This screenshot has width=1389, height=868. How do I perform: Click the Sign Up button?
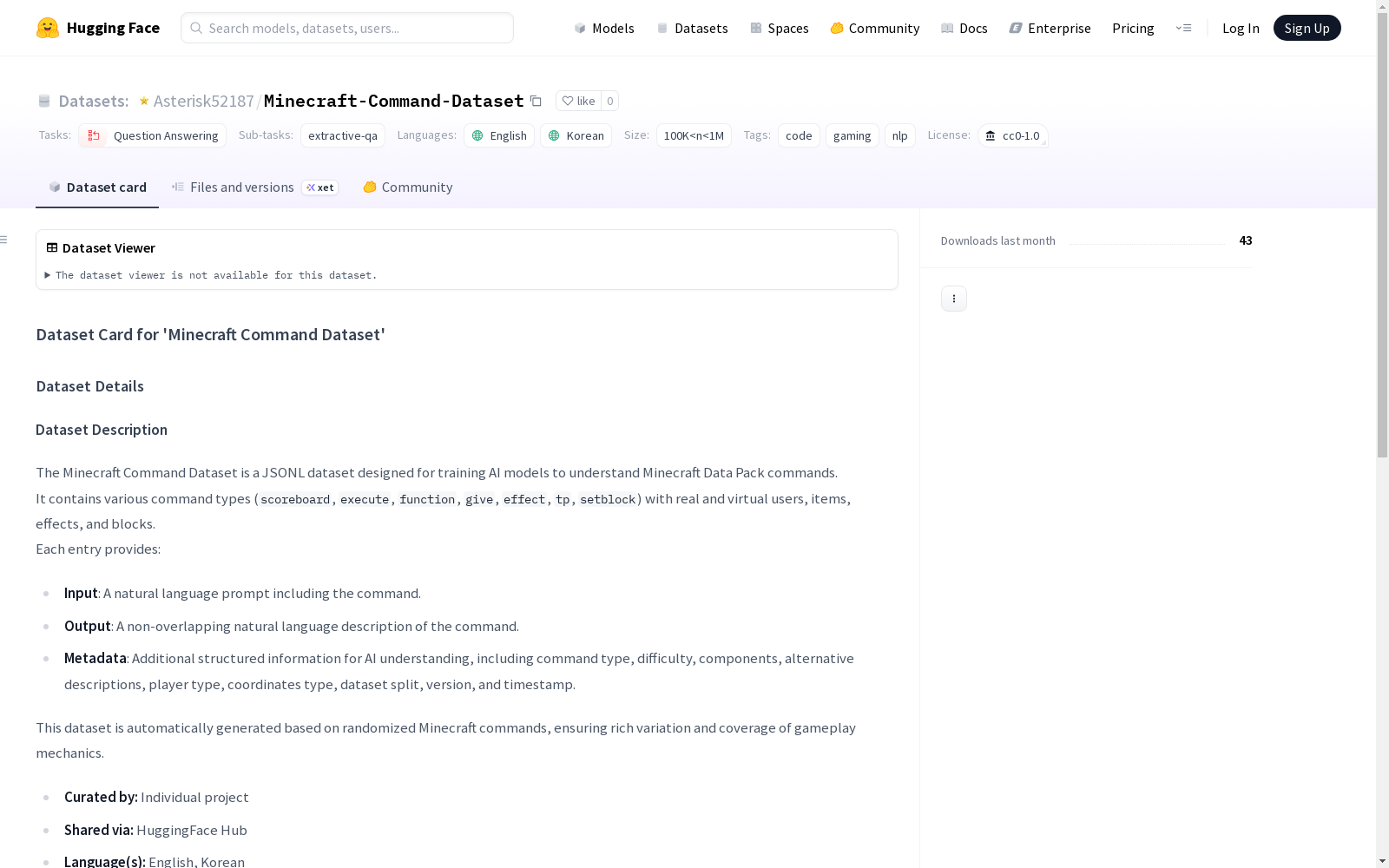click(1307, 28)
